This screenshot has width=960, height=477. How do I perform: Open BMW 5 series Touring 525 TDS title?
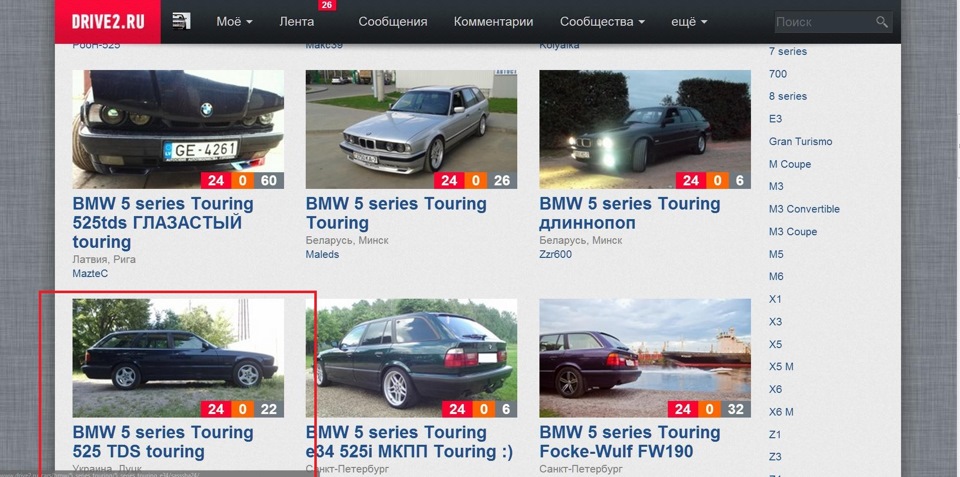(163, 442)
